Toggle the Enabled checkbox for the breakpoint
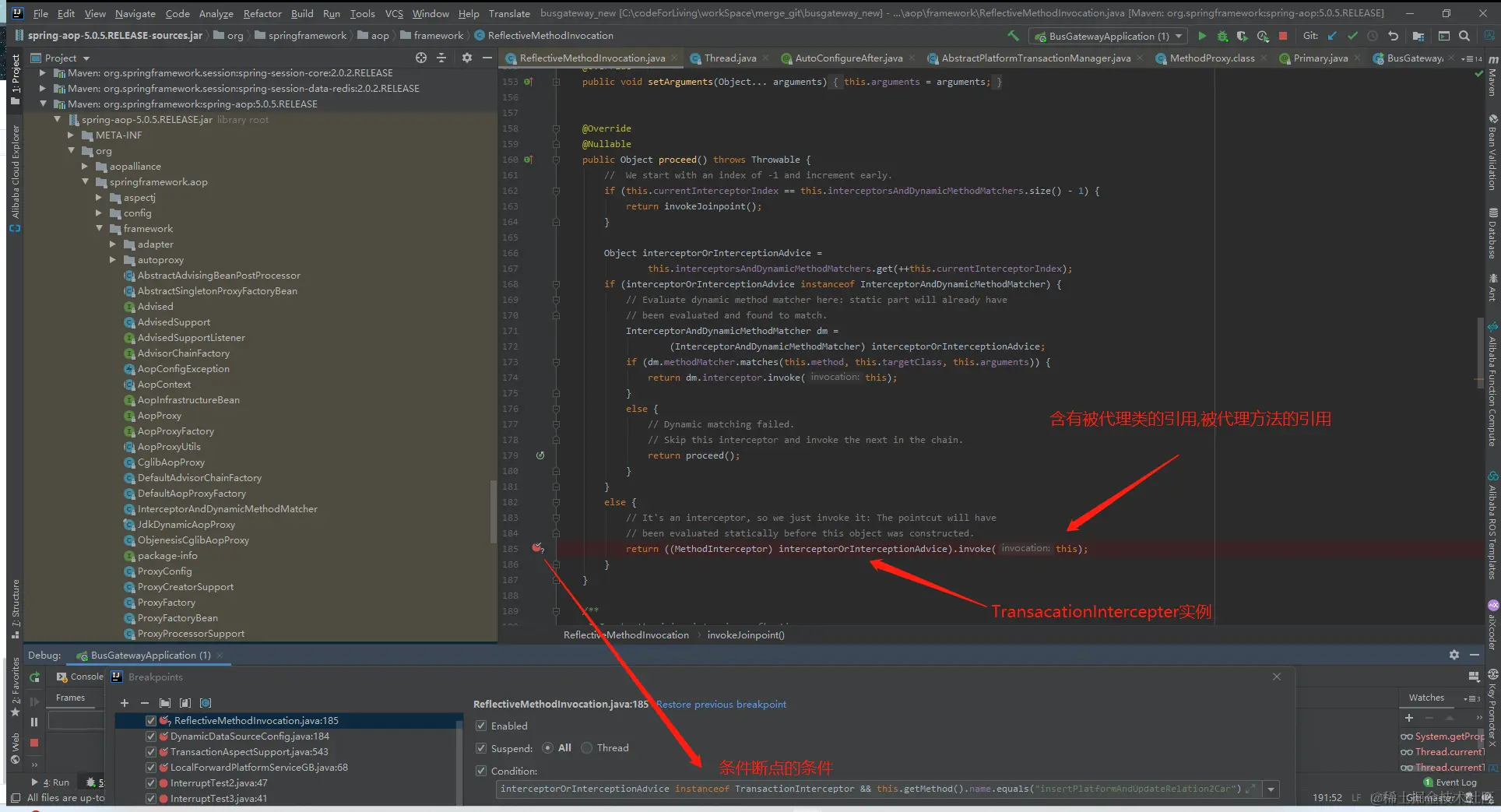The image size is (1501, 812). coord(481,726)
